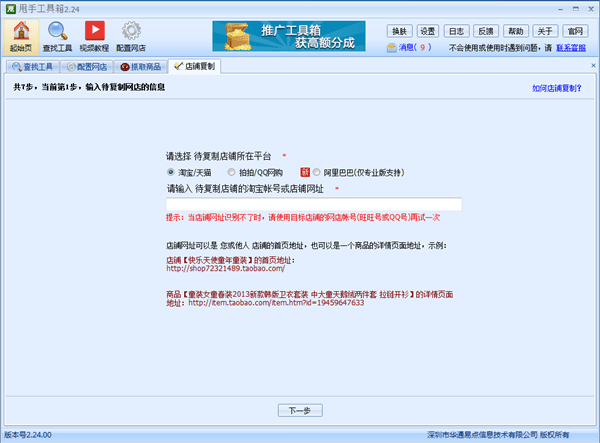Choose the 阿里巴巴 platform radio option
Image resolution: width=600 pixels, height=443 pixels.
click(318, 172)
